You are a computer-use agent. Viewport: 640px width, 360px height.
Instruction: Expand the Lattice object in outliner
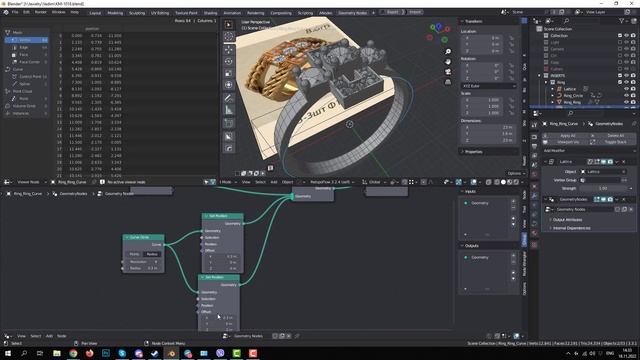553,89
